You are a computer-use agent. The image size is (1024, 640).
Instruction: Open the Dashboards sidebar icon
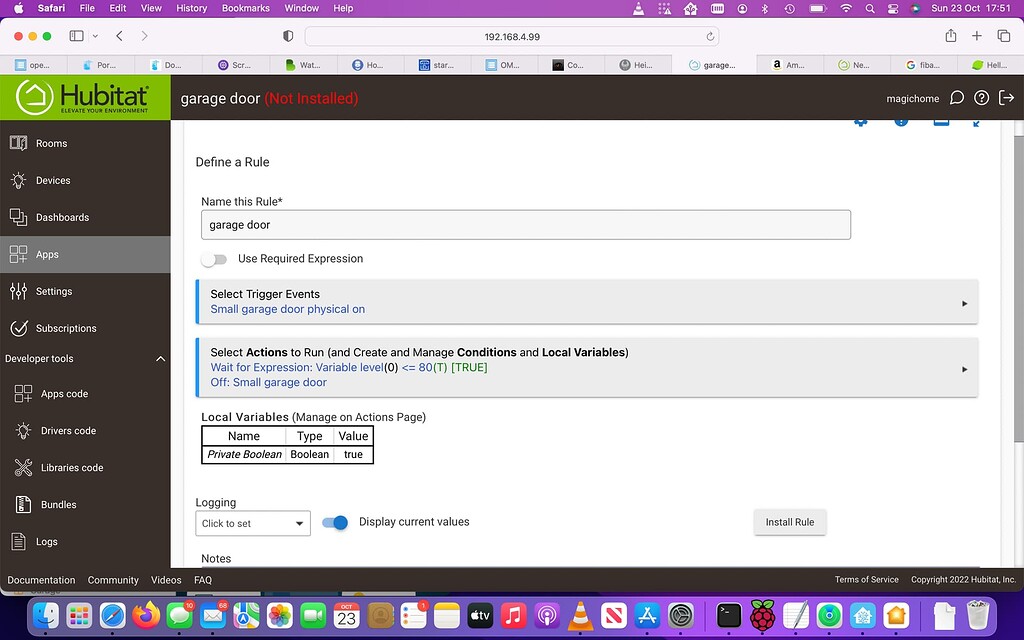(18, 217)
